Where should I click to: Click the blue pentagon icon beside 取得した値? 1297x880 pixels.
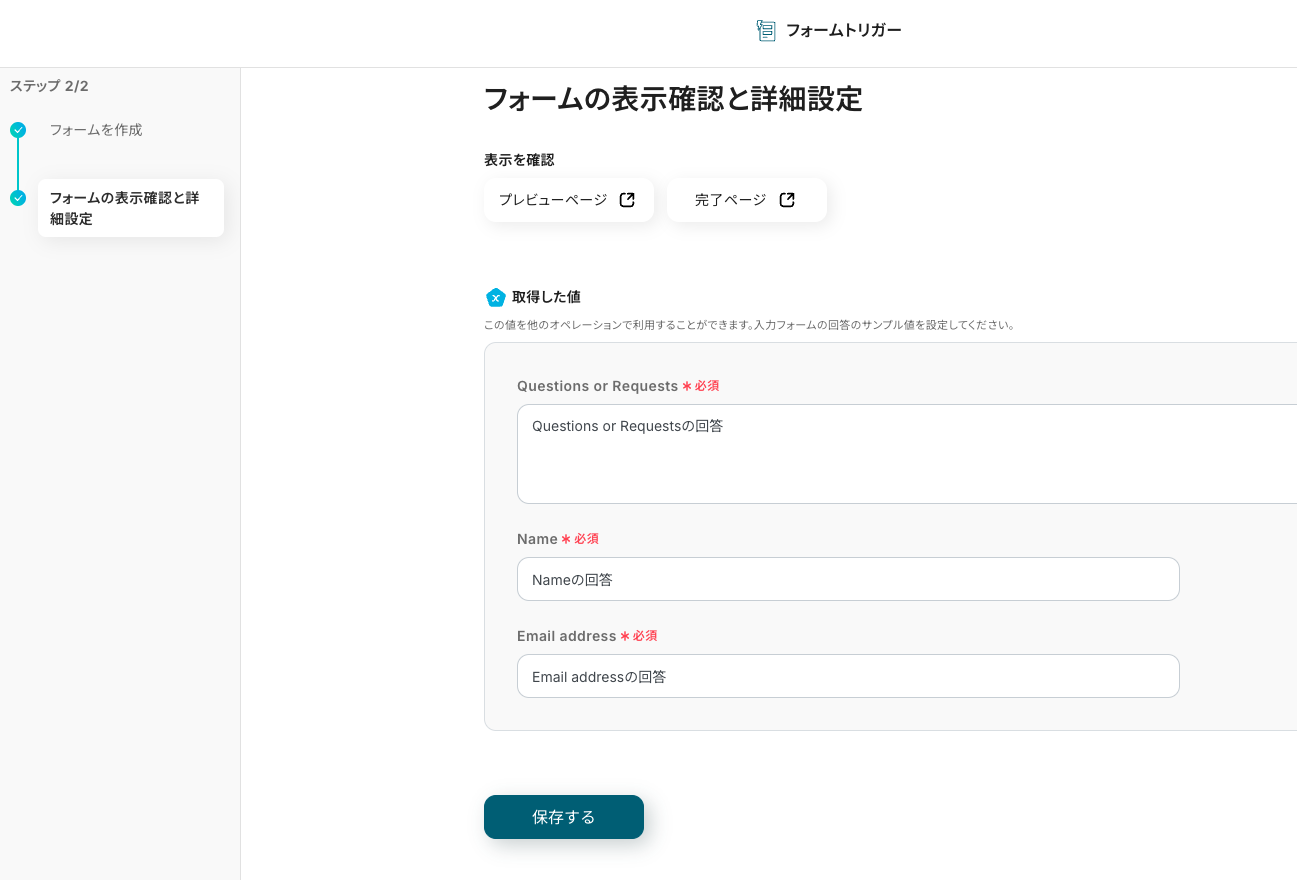[495, 297]
